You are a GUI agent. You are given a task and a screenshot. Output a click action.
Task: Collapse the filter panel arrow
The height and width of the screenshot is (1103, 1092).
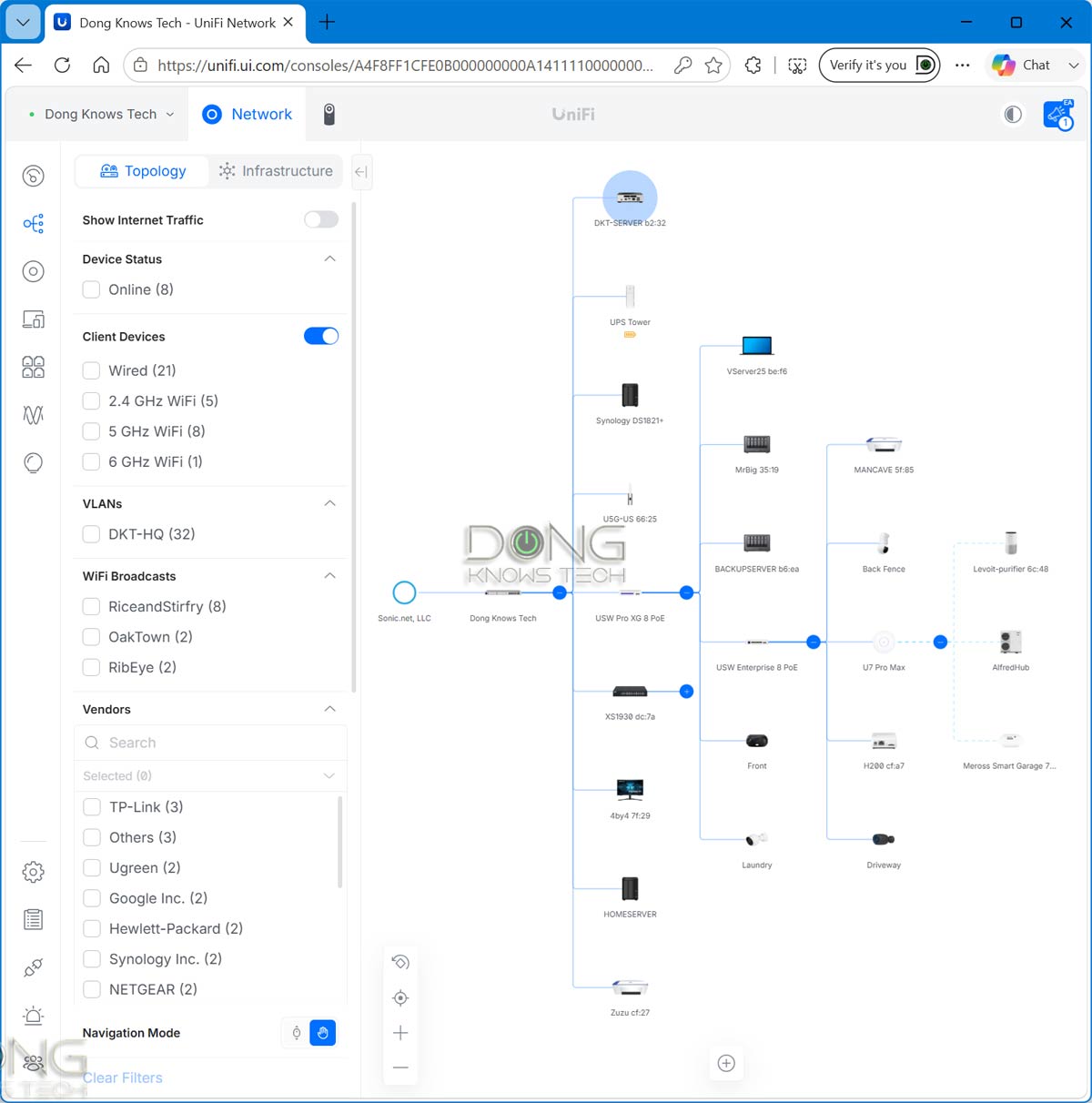(x=361, y=171)
